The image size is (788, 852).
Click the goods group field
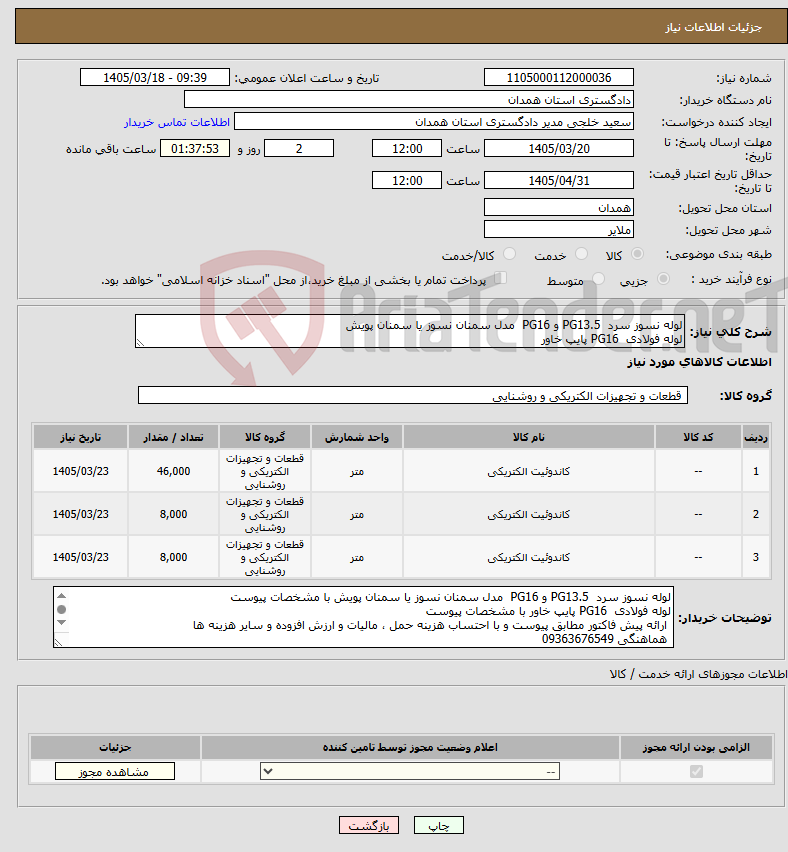click(x=413, y=396)
